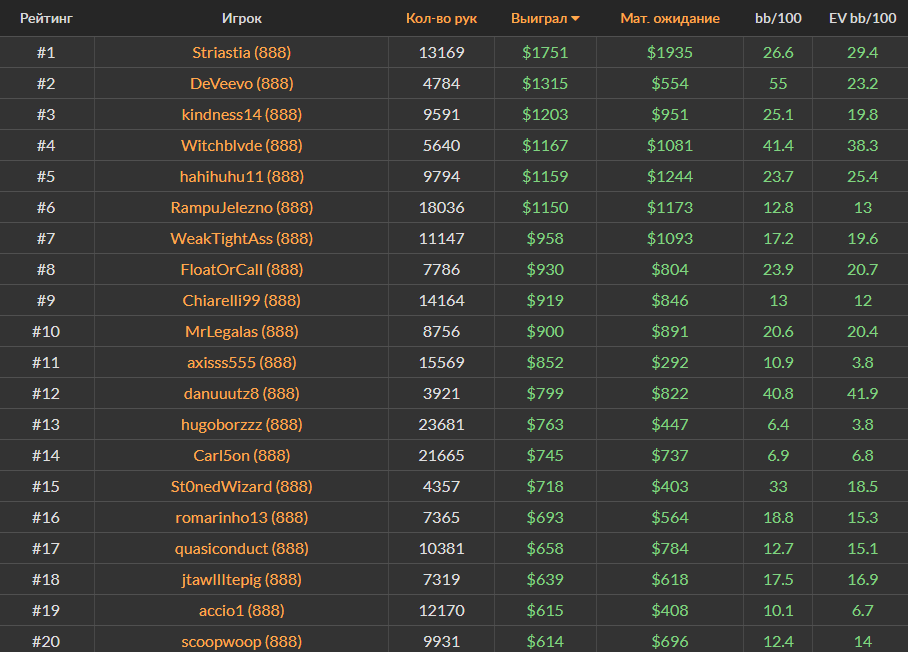The width and height of the screenshot is (908, 652).
Task: Click the Рейтинг column header
Action: pyautogui.click(x=46, y=18)
